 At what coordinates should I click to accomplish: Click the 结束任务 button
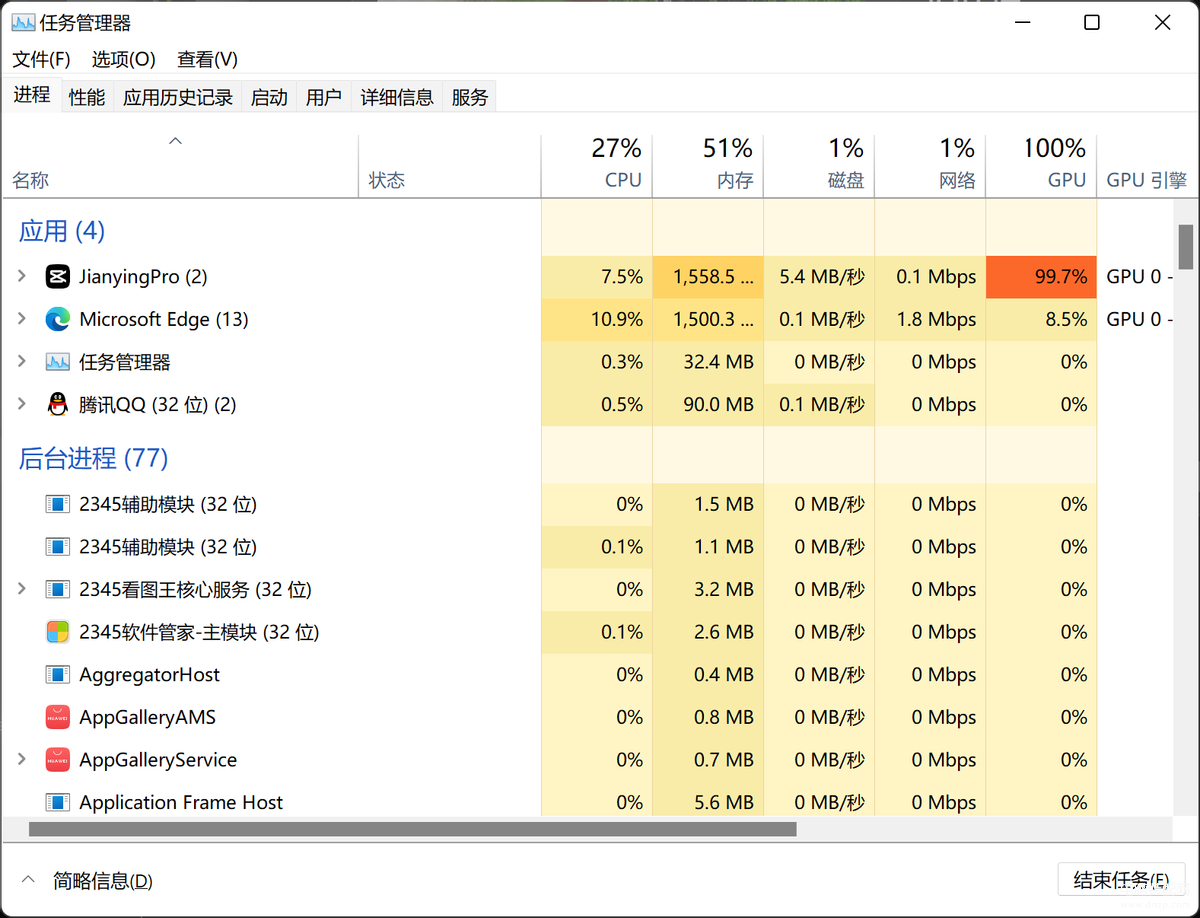pos(1121,880)
